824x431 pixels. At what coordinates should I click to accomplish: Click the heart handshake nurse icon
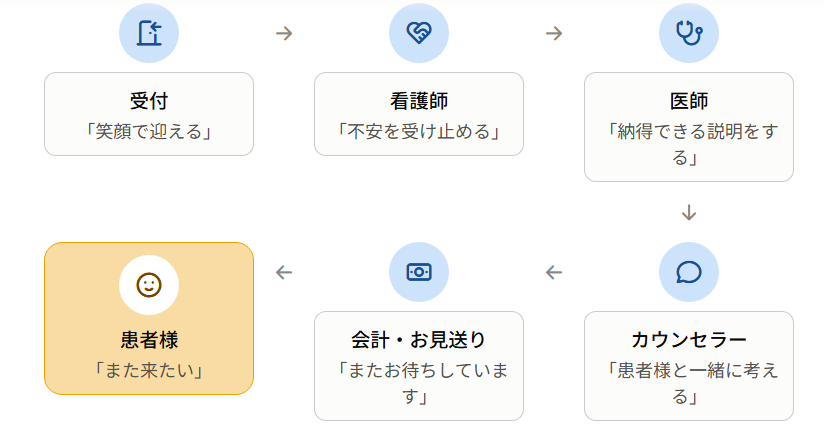click(x=419, y=33)
